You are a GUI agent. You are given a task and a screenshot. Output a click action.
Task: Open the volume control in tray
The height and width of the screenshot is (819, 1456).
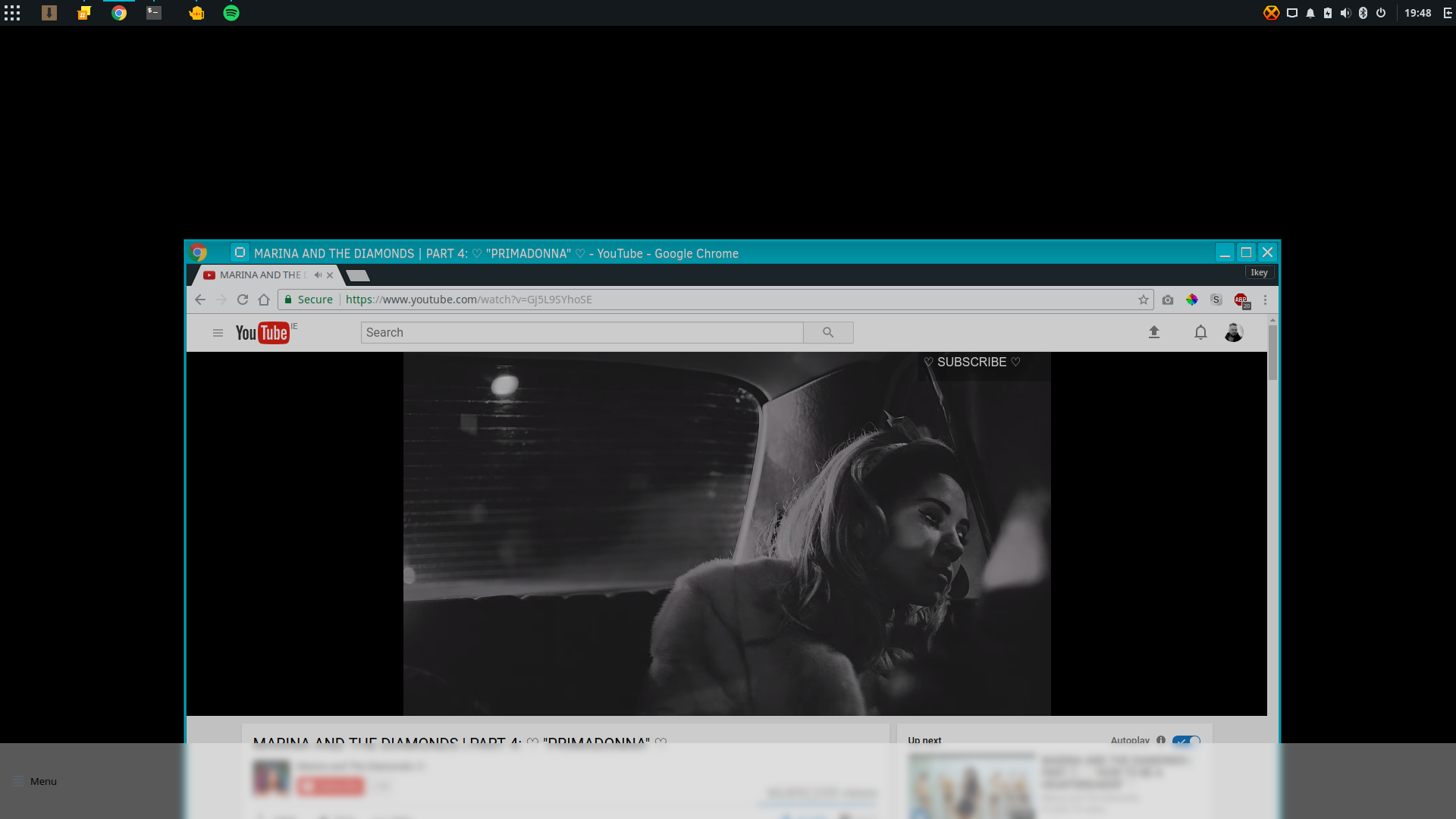1345,13
